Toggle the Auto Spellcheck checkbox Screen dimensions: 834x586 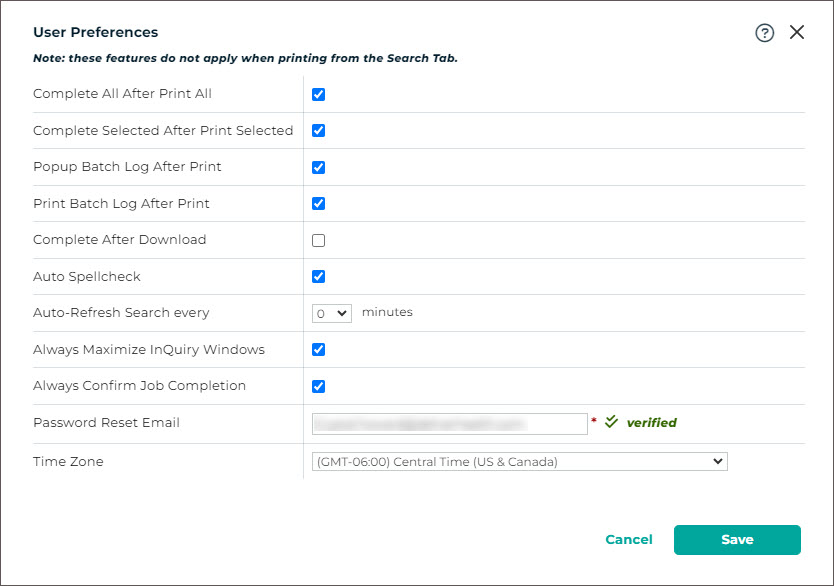(319, 277)
